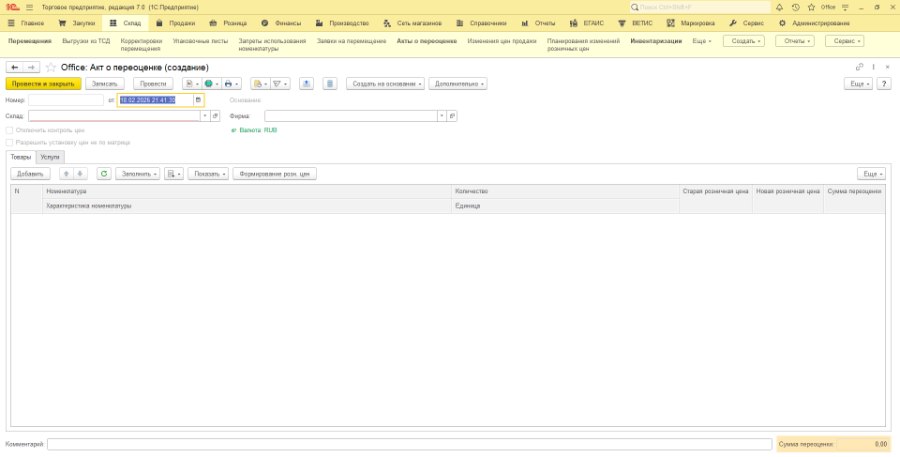900x457 pixels.
Task: Close the Акт о переоценке form
Action: (887, 67)
